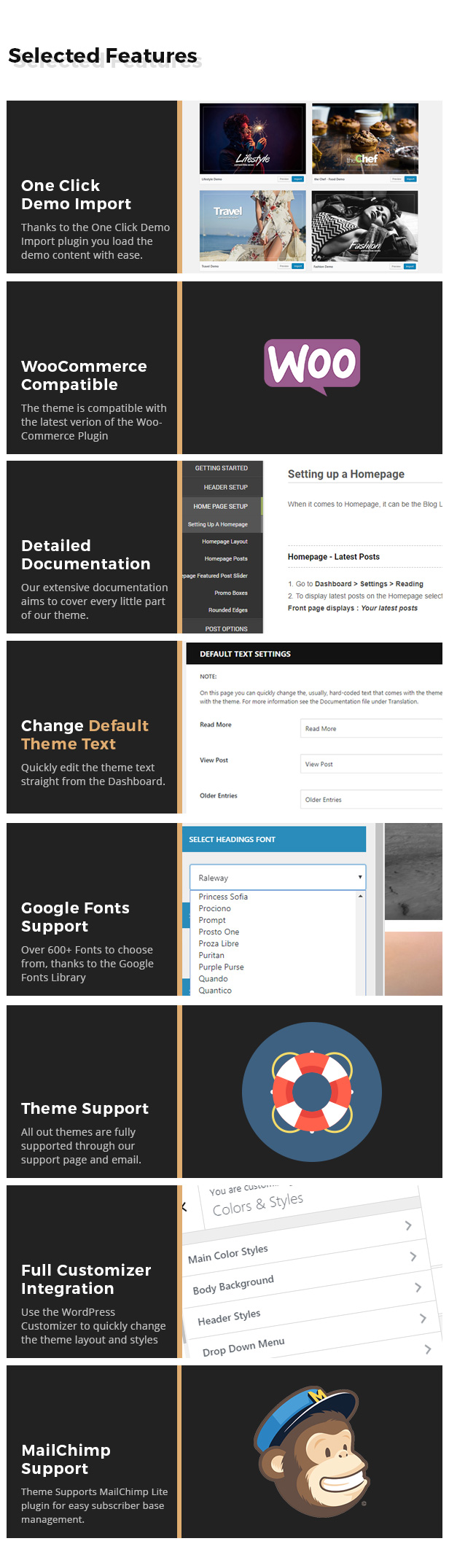Click Import button under the Chef demo

[x=410, y=179]
